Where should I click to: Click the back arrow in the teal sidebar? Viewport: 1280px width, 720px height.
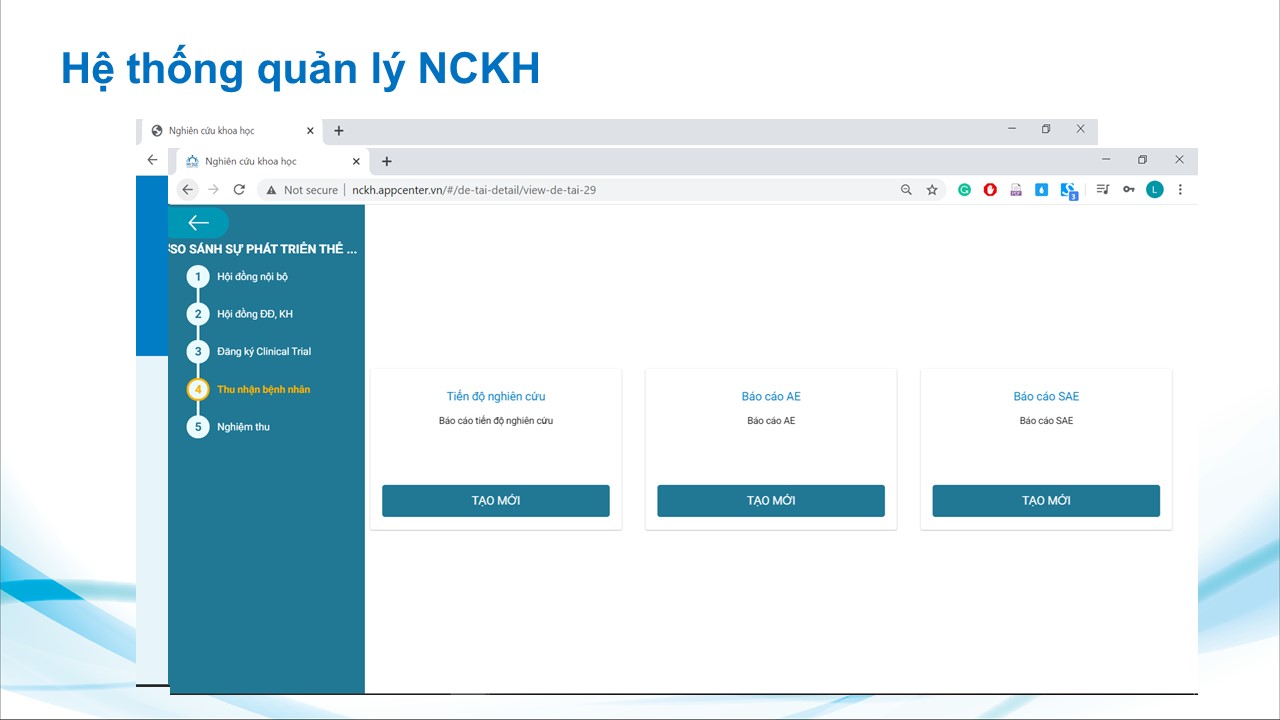point(198,223)
